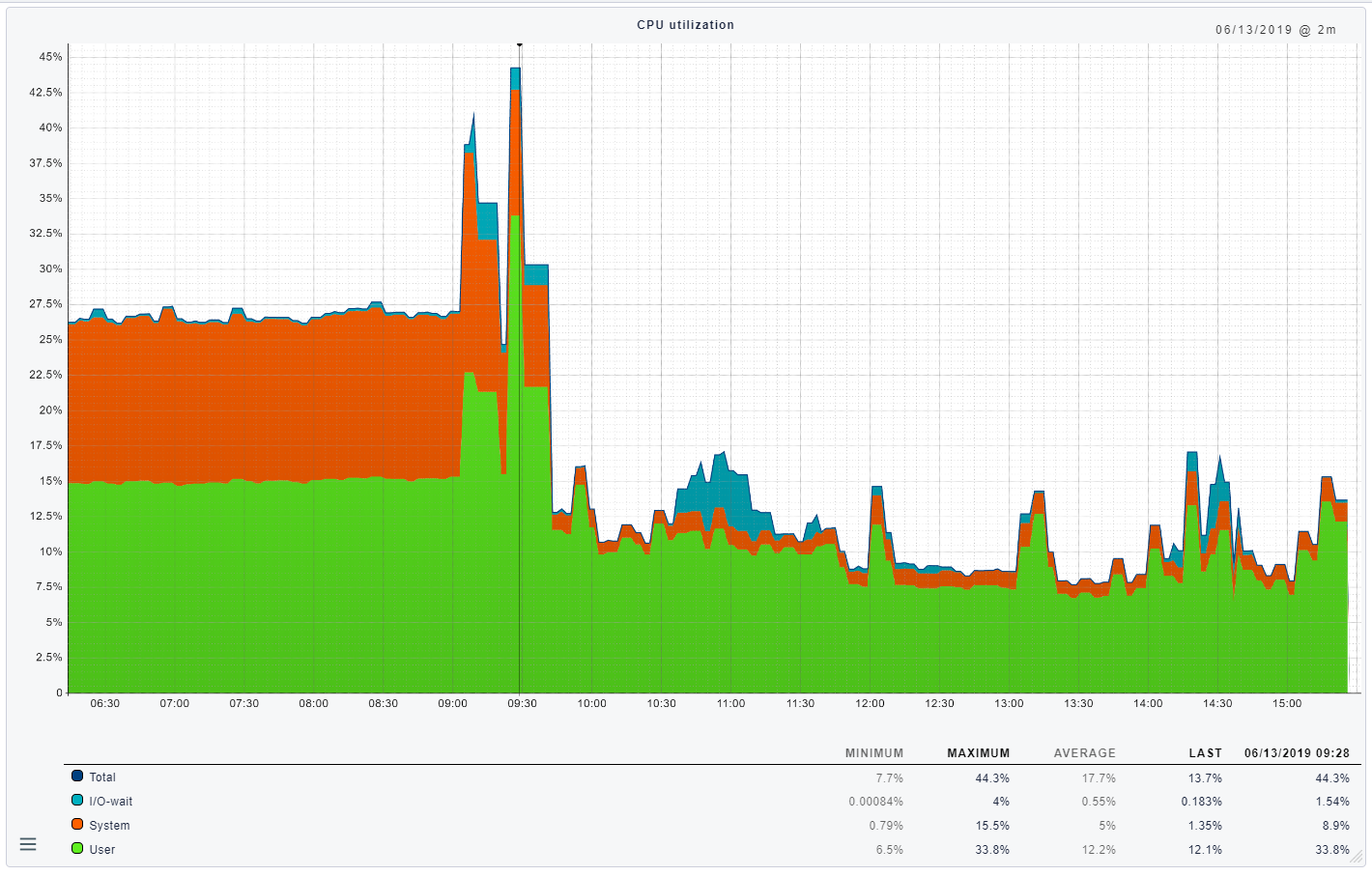1372x876 pixels.
Task: Click the MAXIMUM column header
Action: coord(979,753)
